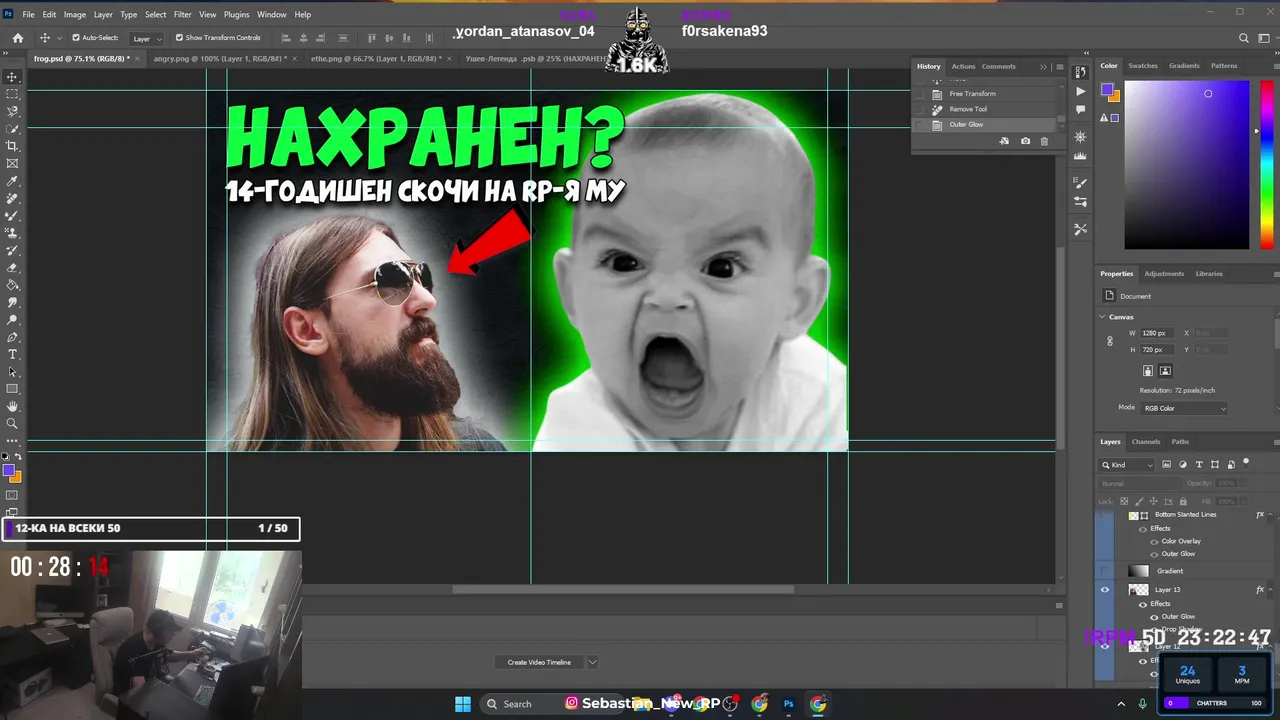
Task: Click the Home icon in options bar
Action: point(17,38)
